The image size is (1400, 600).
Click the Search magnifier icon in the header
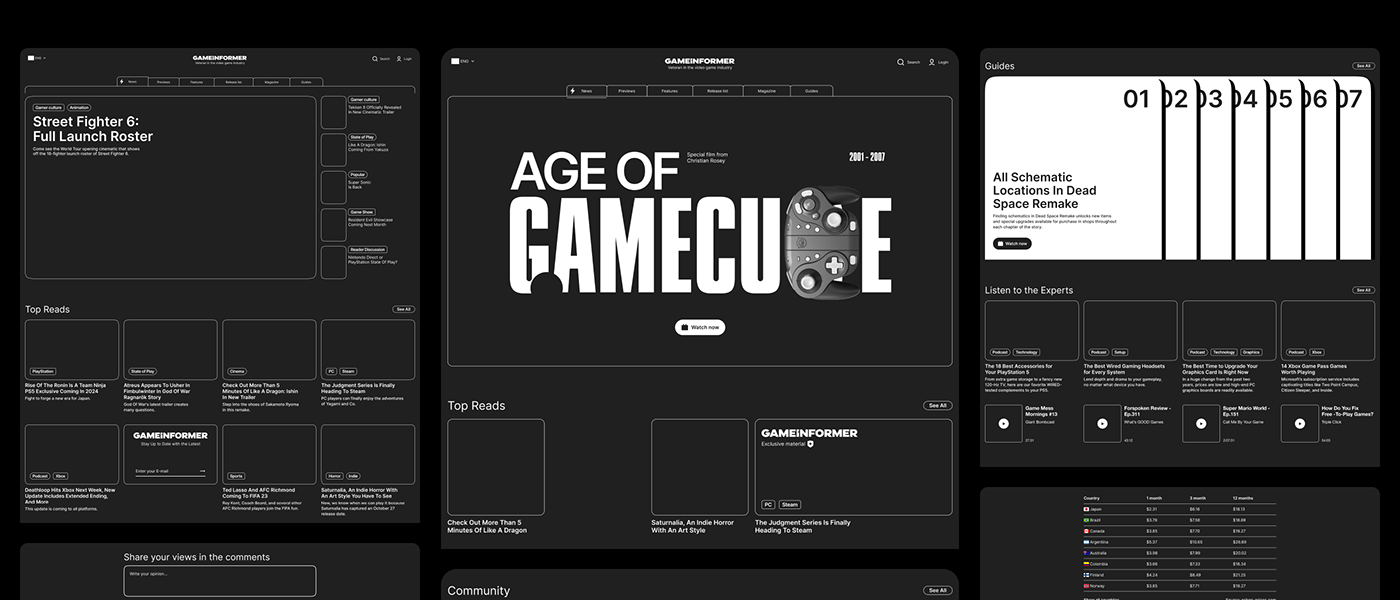pyautogui.click(x=900, y=61)
